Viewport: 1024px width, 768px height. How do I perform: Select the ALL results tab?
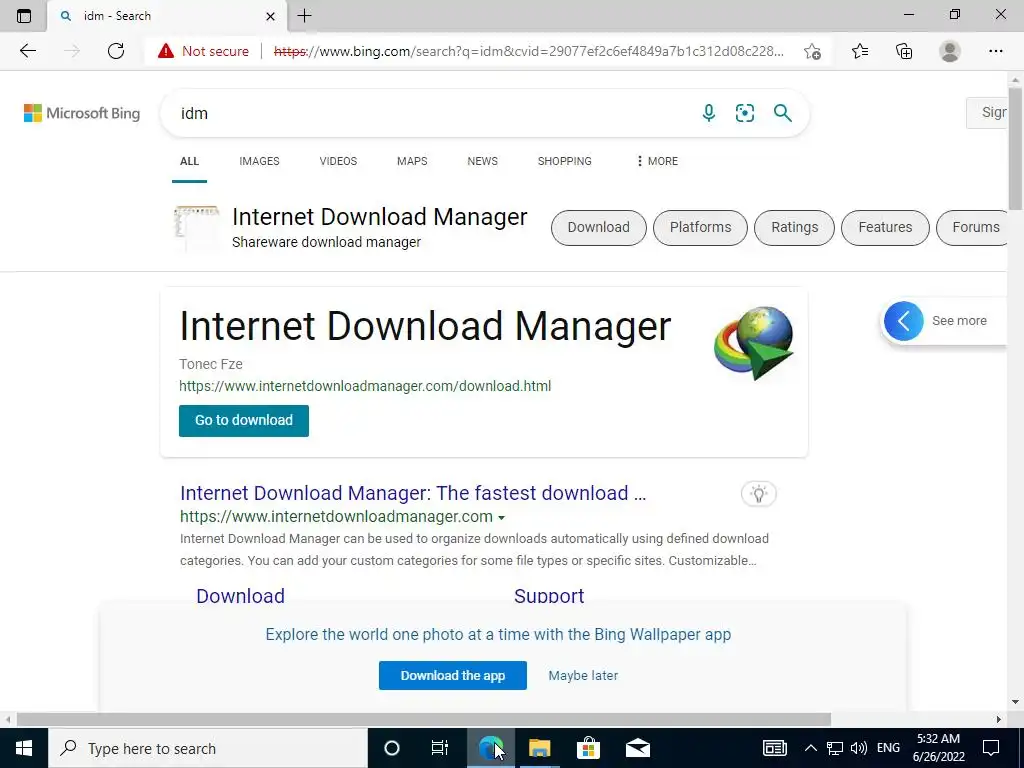[x=189, y=161]
